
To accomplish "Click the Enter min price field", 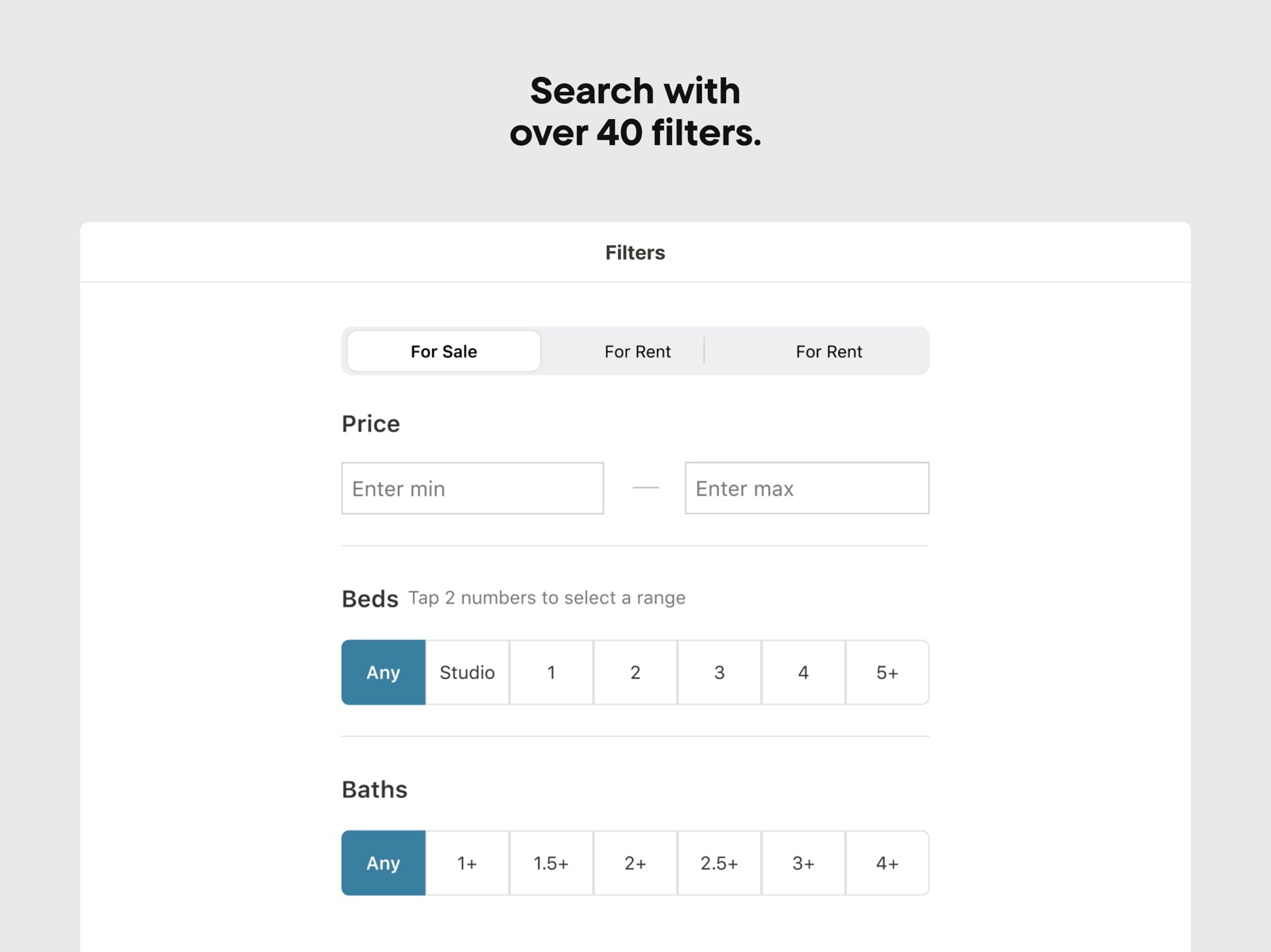I will point(473,488).
